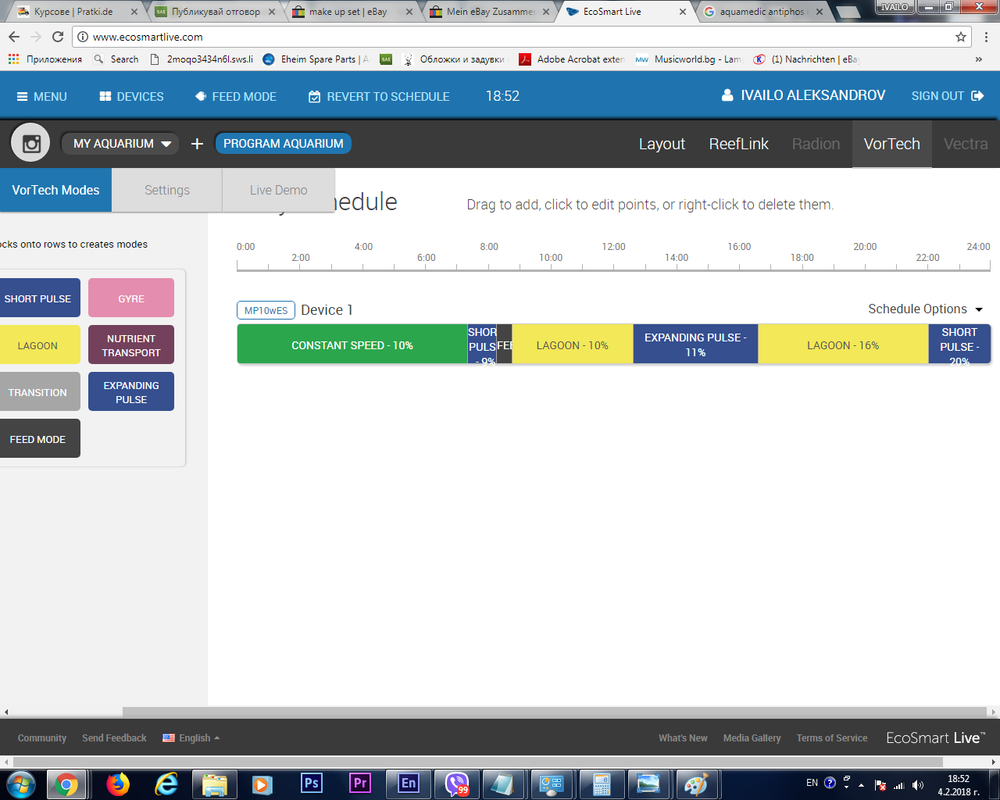Select NUTRIENT TRANSPORT mode block

131,345
